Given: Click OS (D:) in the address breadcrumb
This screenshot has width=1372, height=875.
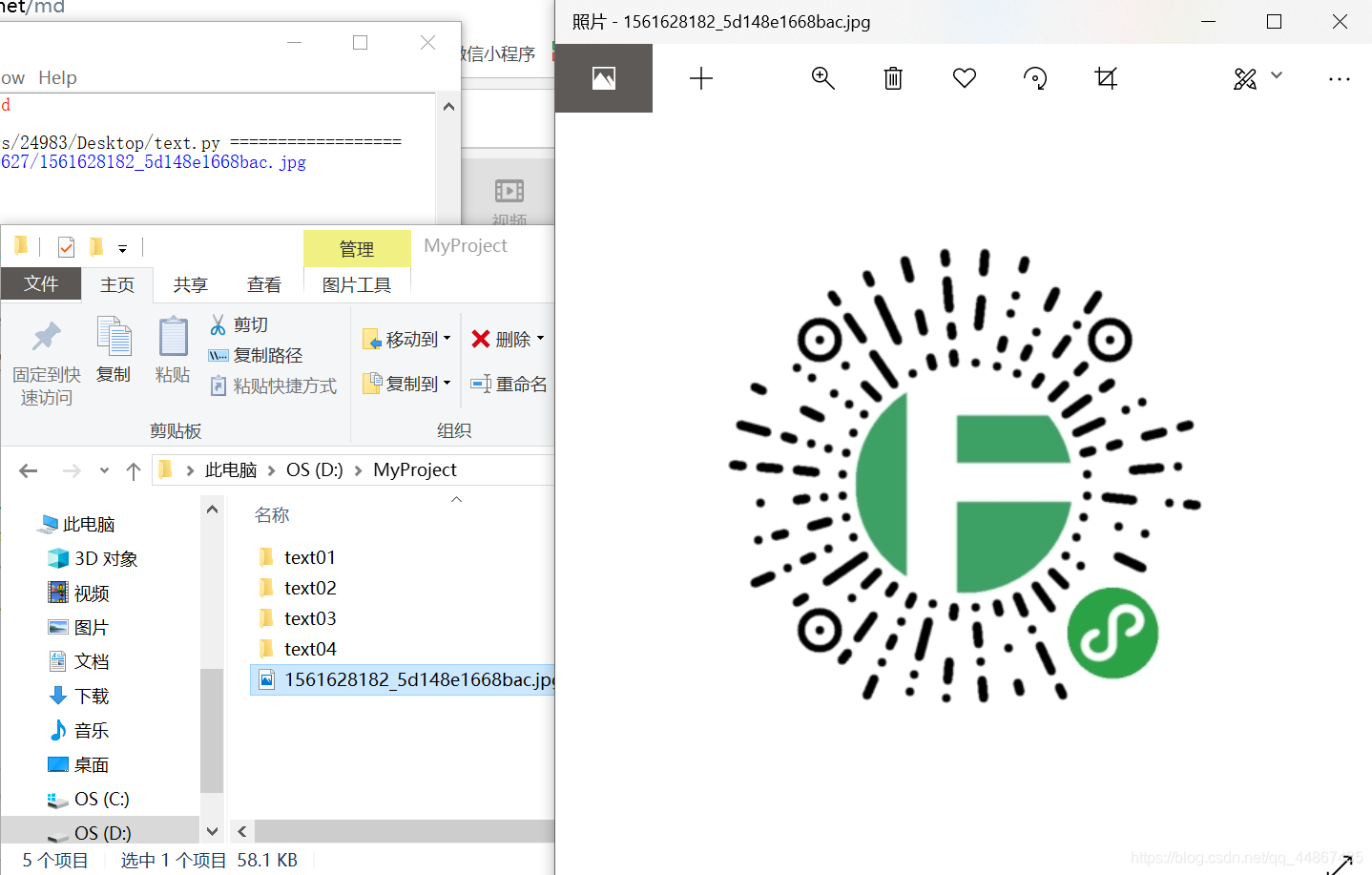Looking at the screenshot, I should 315,469.
